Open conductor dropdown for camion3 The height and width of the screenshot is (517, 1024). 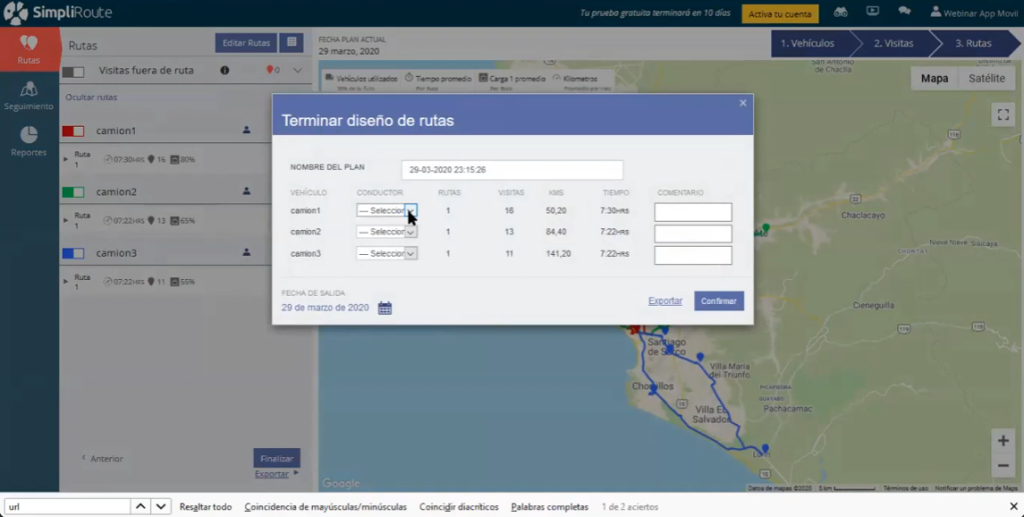(387, 253)
